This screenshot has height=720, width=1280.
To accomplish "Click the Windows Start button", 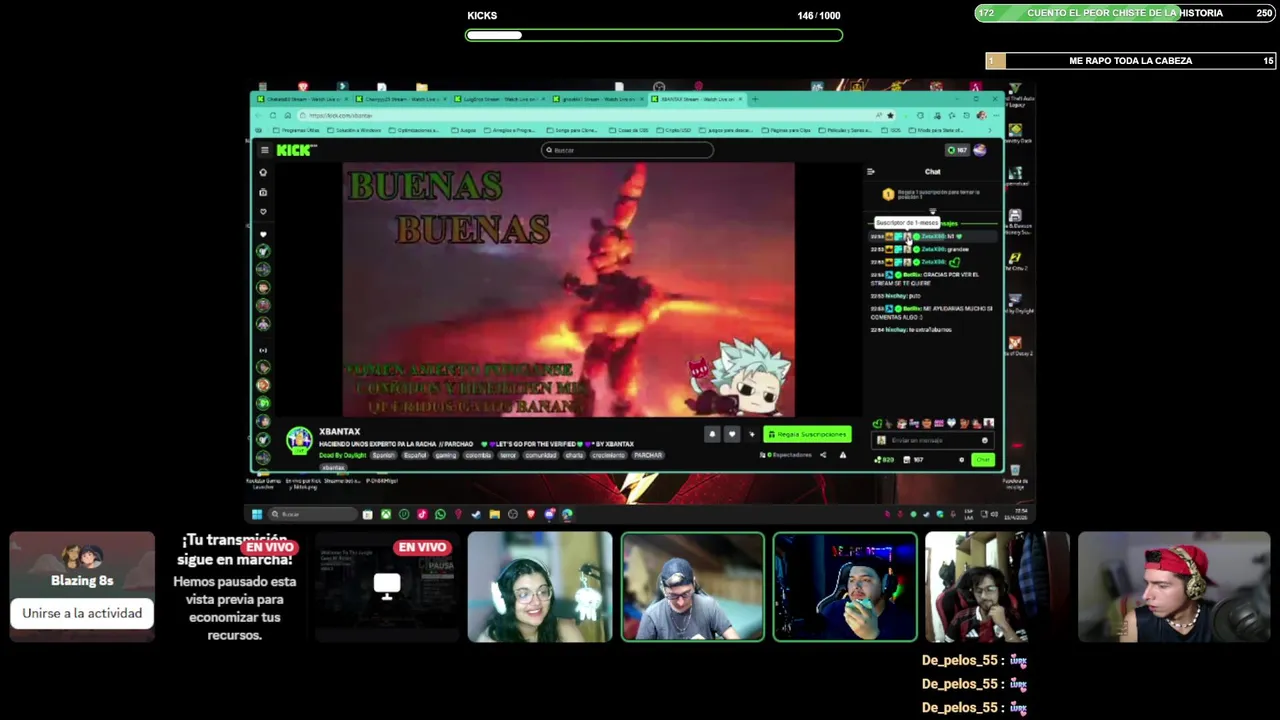I will [x=257, y=514].
